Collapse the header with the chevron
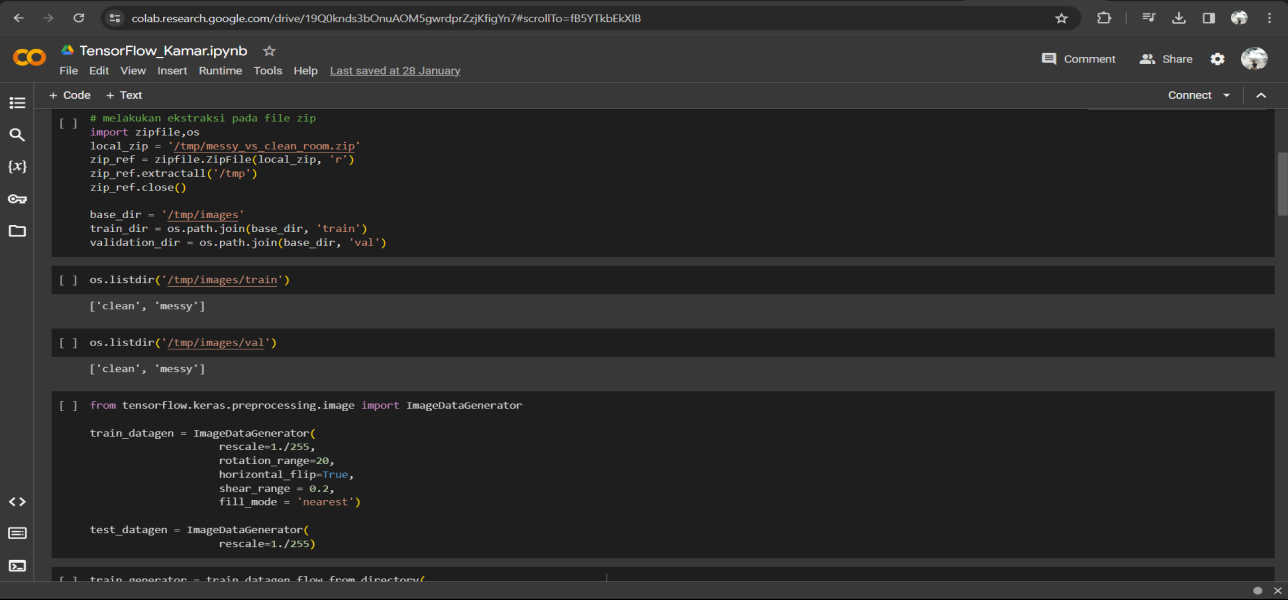1288x600 pixels. [x=1261, y=96]
